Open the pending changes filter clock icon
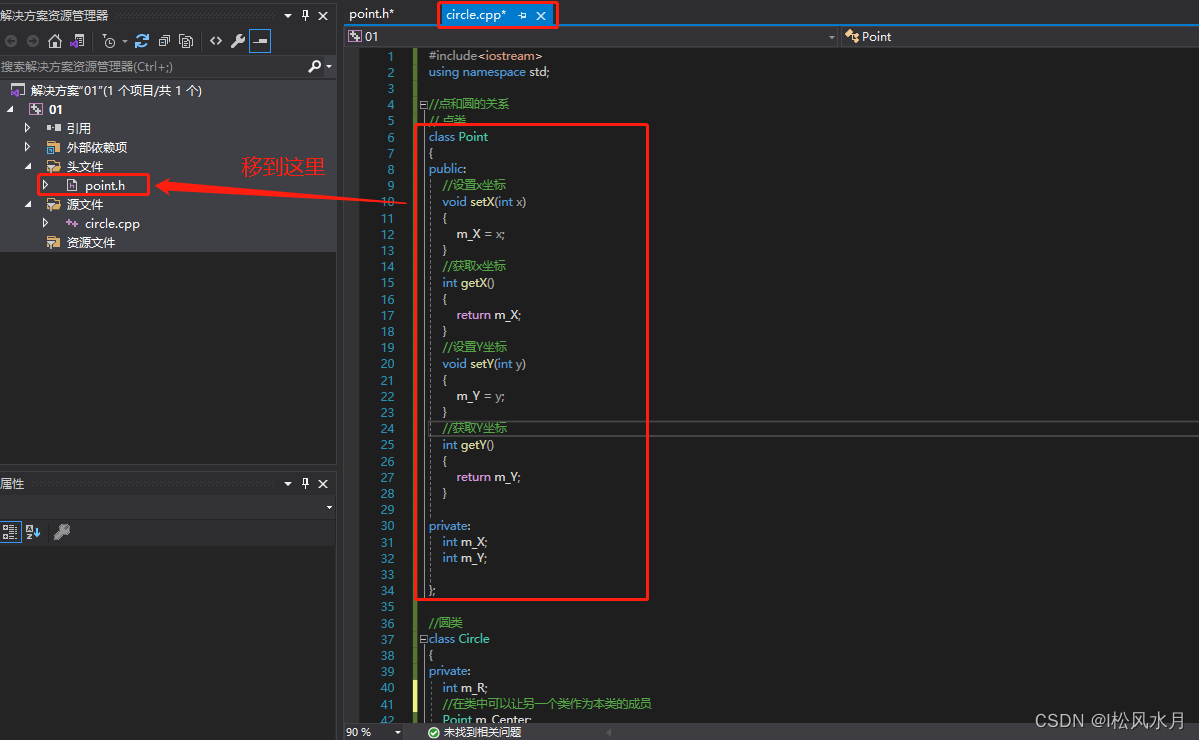The width and height of the screenshot is (1199, 740). (109, 41)
